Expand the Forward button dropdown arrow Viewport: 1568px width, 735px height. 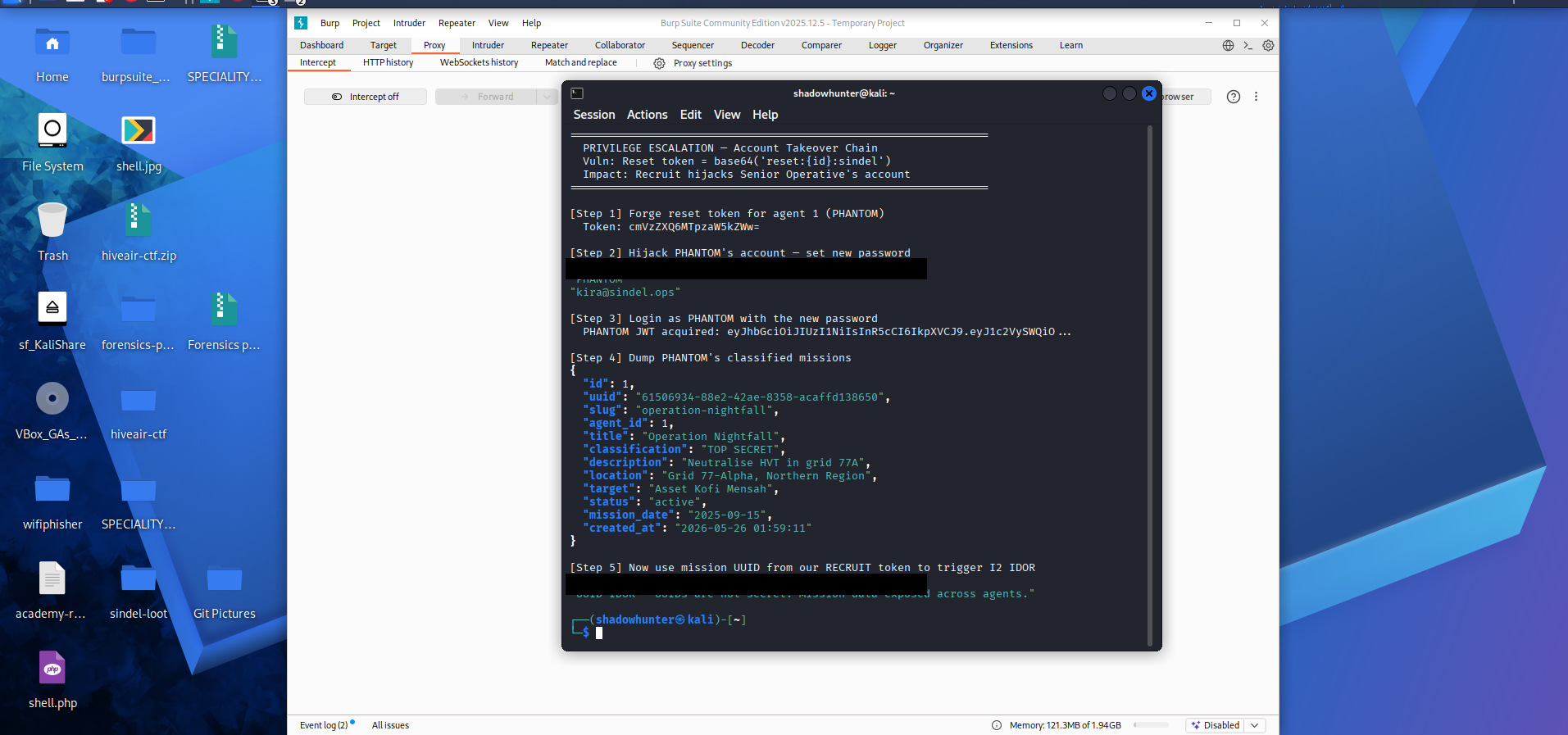547,97
